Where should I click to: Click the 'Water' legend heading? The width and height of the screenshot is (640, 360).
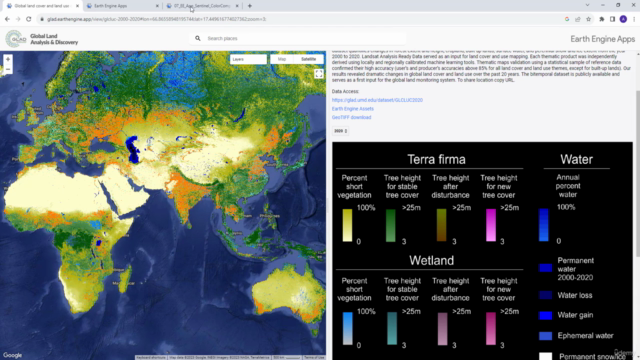click(576, 159)
